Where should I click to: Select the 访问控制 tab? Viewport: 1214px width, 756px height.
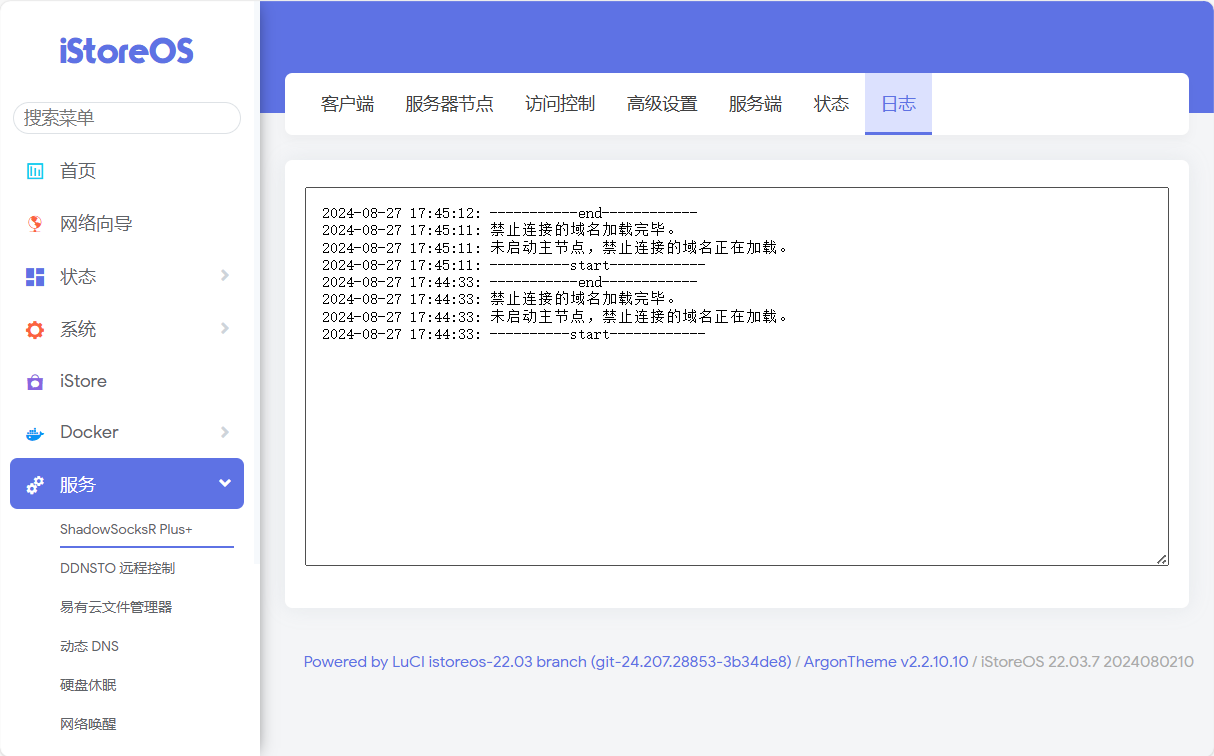tap(560, 104)
